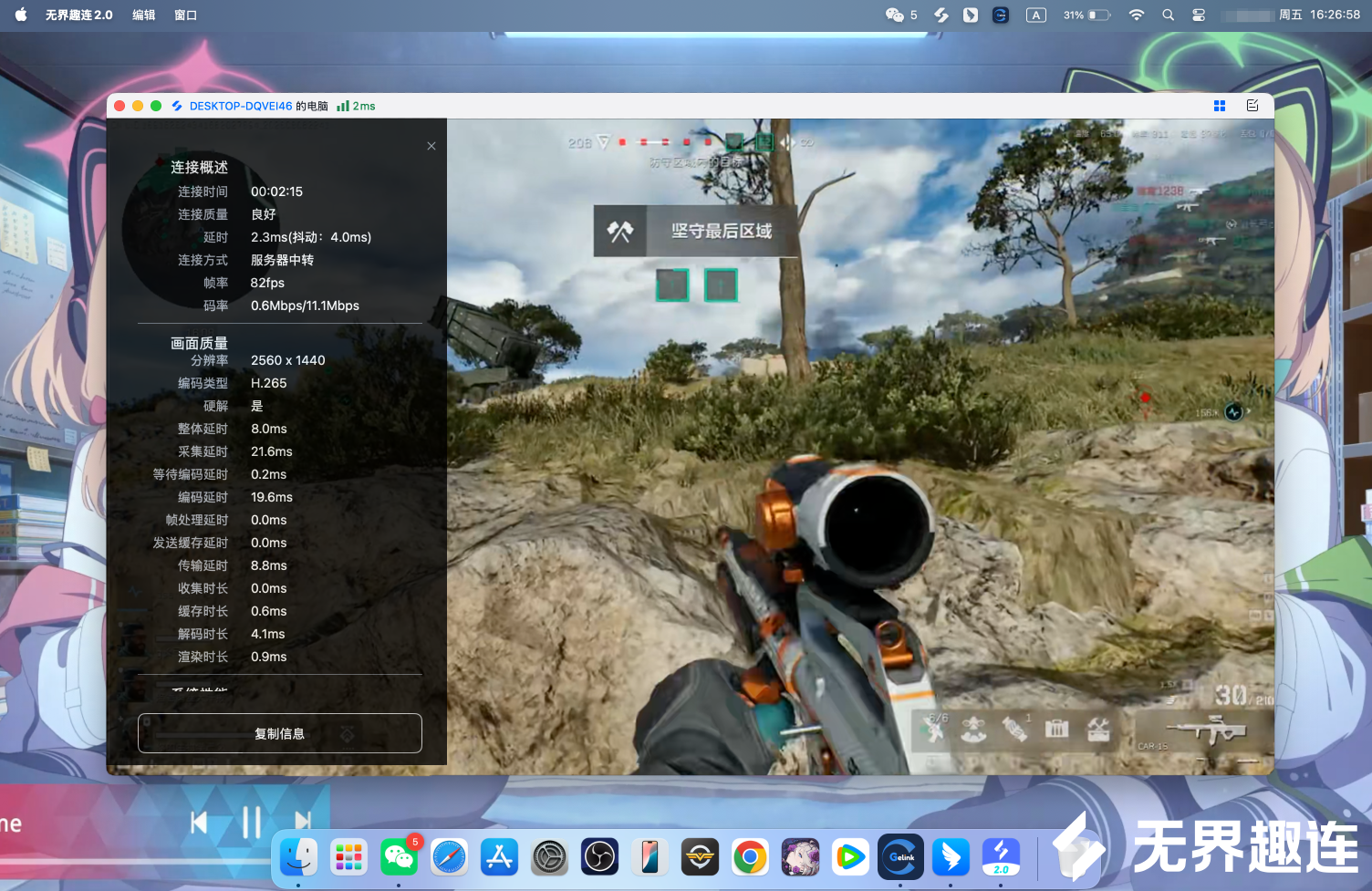Image resolution: width=1372 pixels, height=891 pixels.
Task: Click the 连接概述 section heading
Action: click(x=199, y=168)
